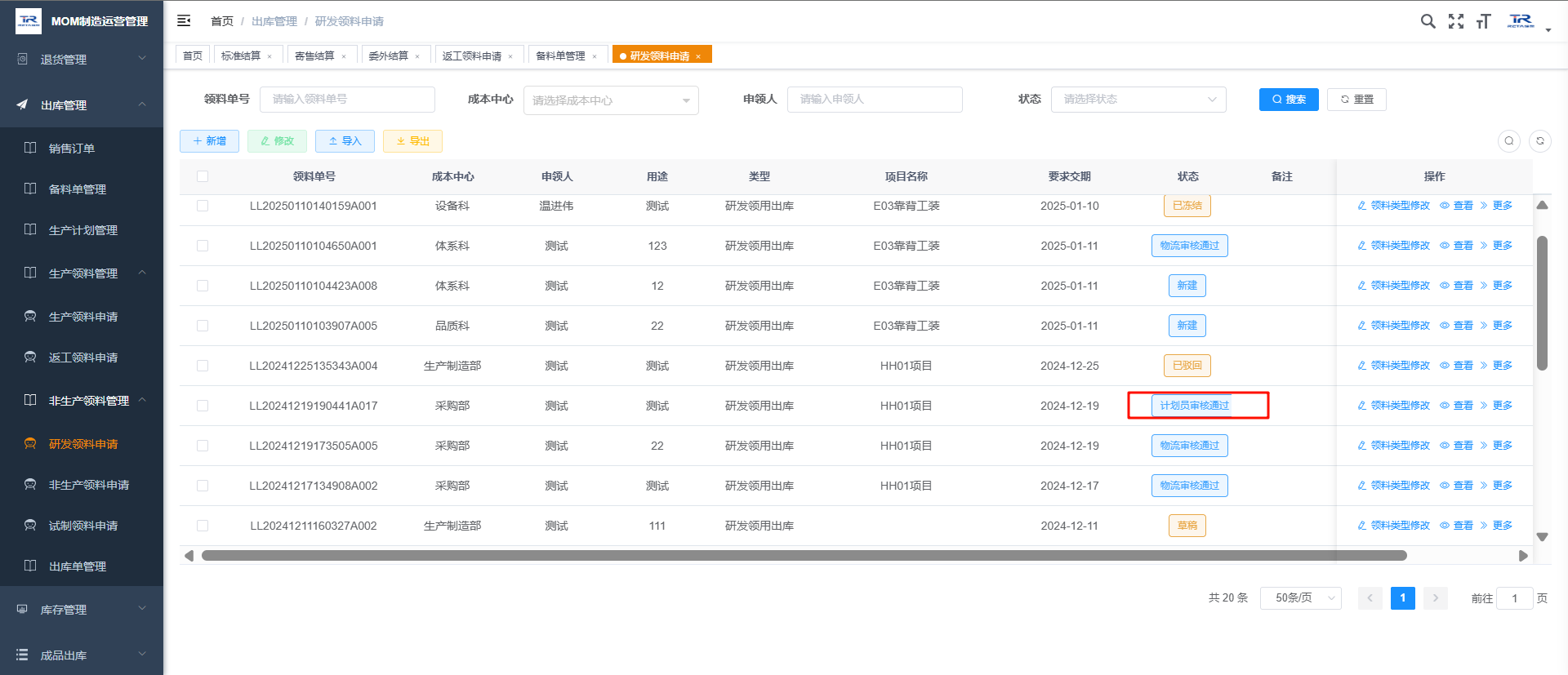Screen dimensions: 1568x675
Task: Check row LL20250110104650A001
Action: [x=203, y=246]
